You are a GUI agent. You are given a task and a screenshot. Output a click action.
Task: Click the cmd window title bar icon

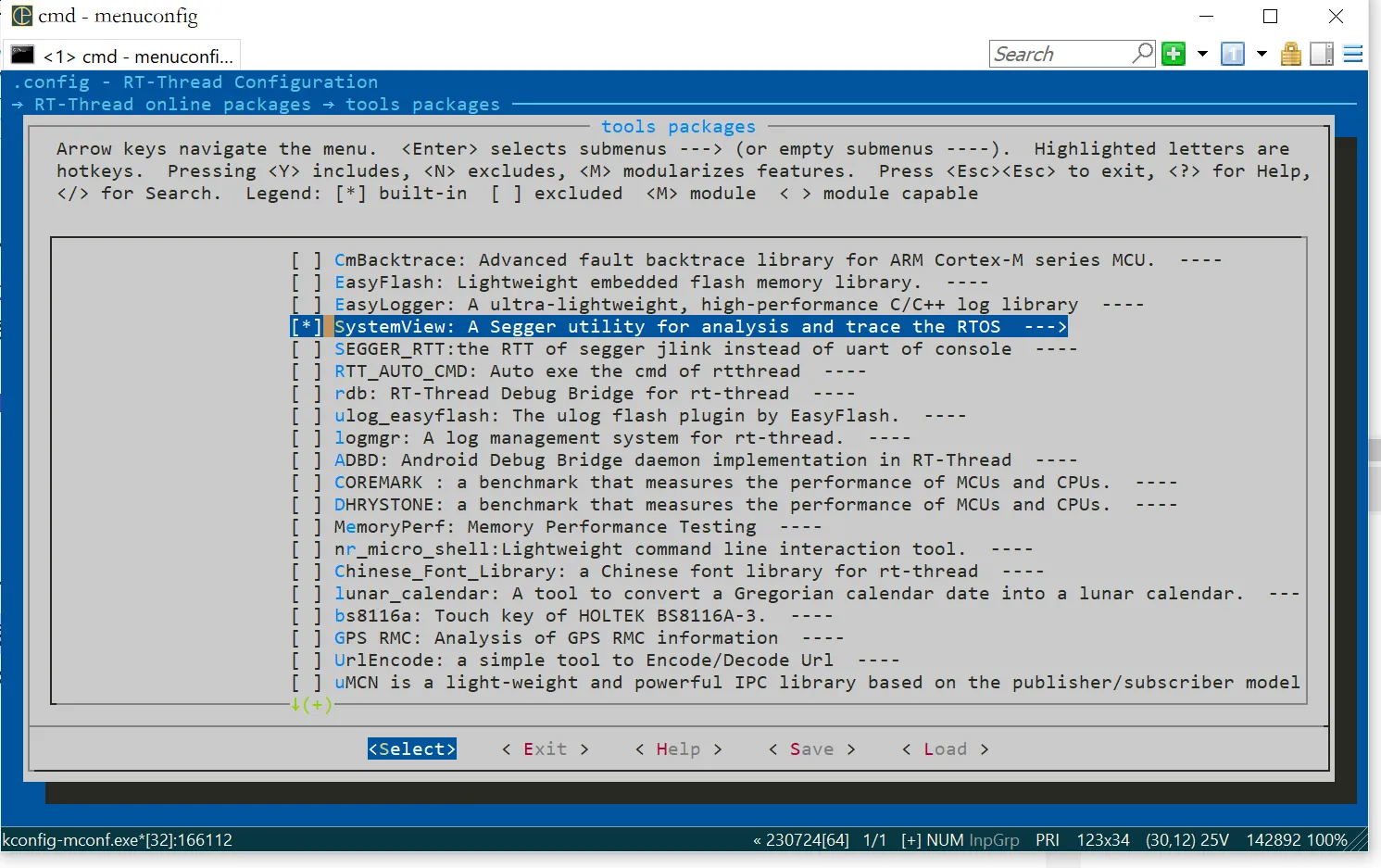[21, 16]
